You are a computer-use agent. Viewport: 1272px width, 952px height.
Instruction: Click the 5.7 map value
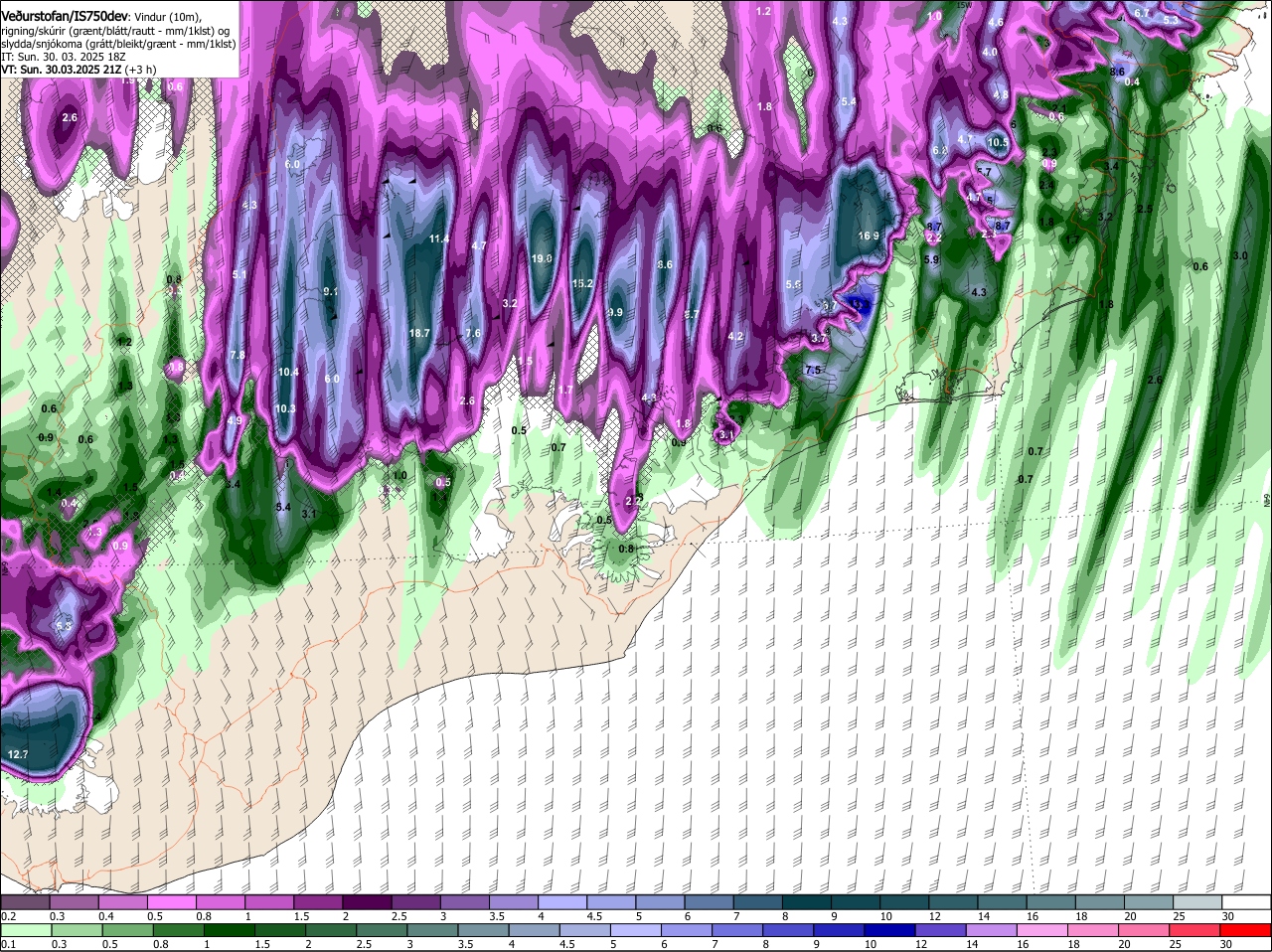tap(984, 172)
